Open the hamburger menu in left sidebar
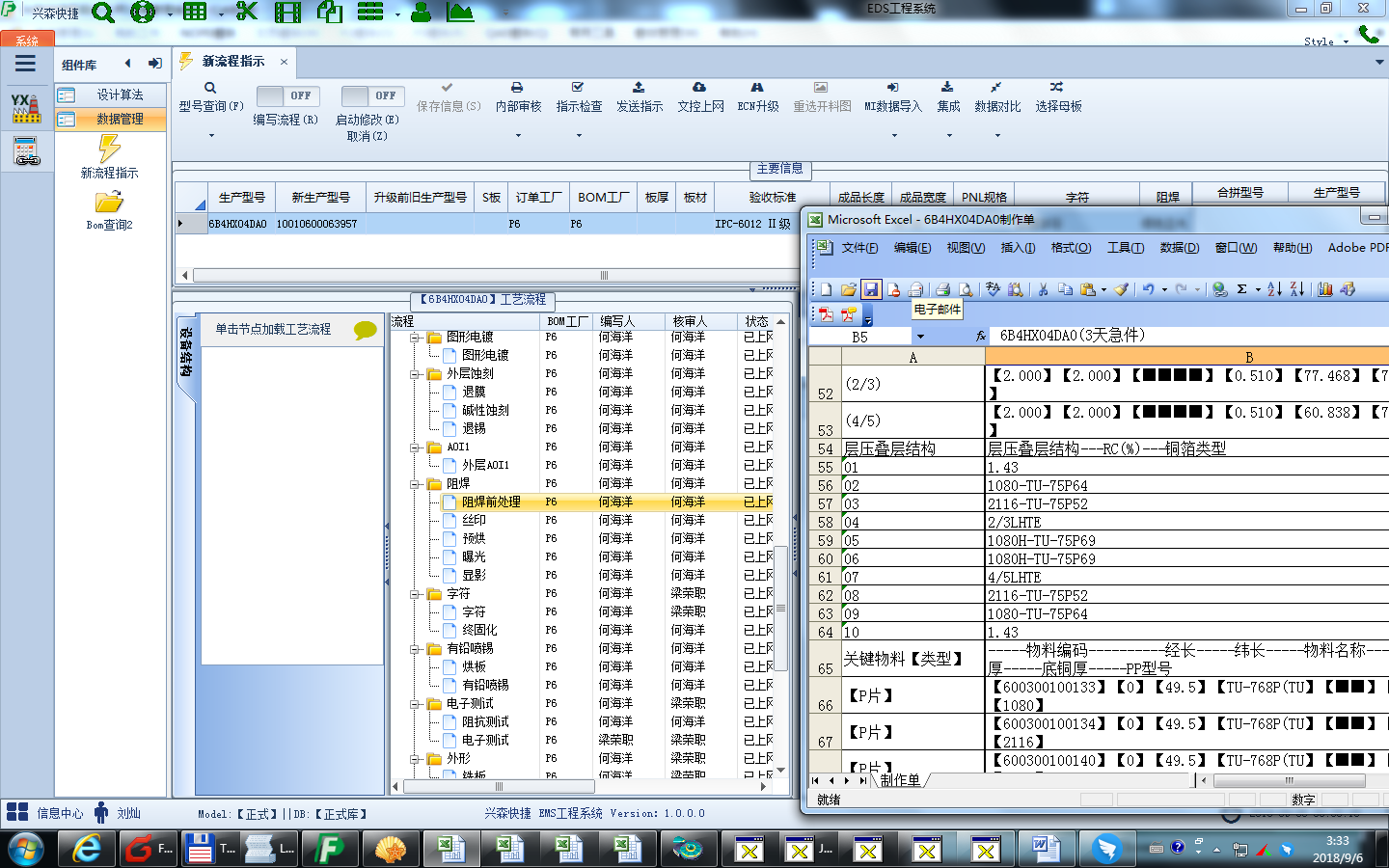The width and height of the screenshot is (1389, 868). [x=25, y=64]
